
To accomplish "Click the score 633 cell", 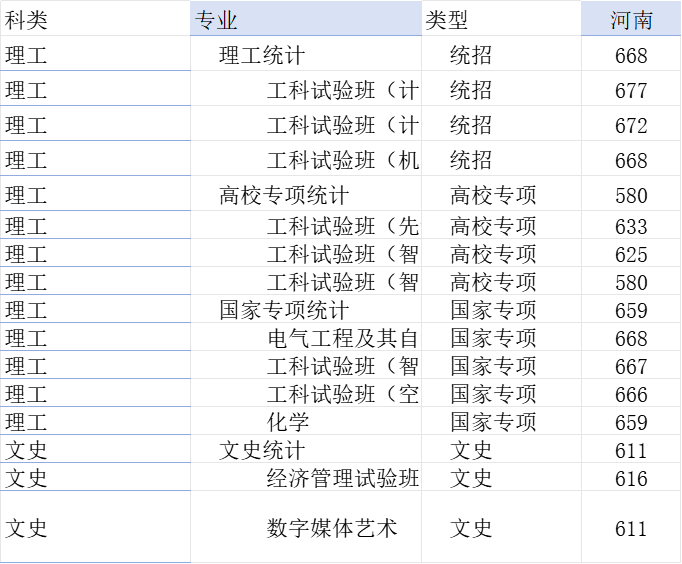I will point(631,226).
